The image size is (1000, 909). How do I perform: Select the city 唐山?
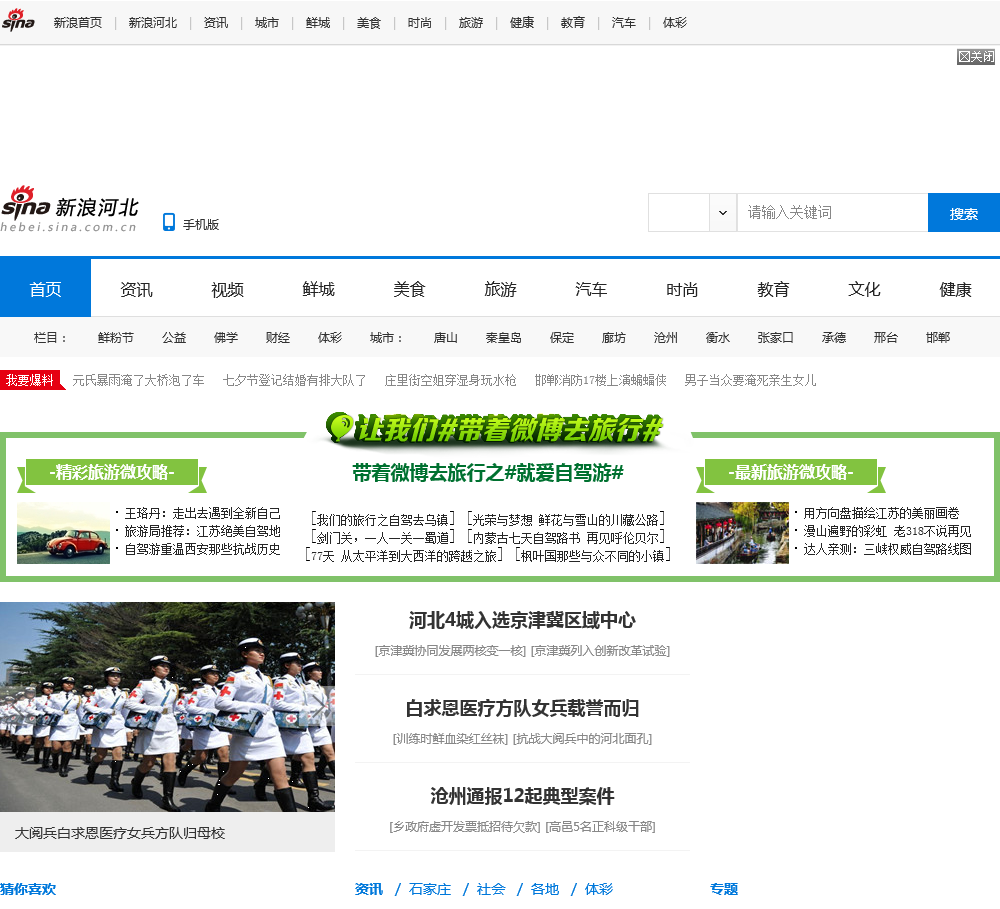[x=446, y=337]
